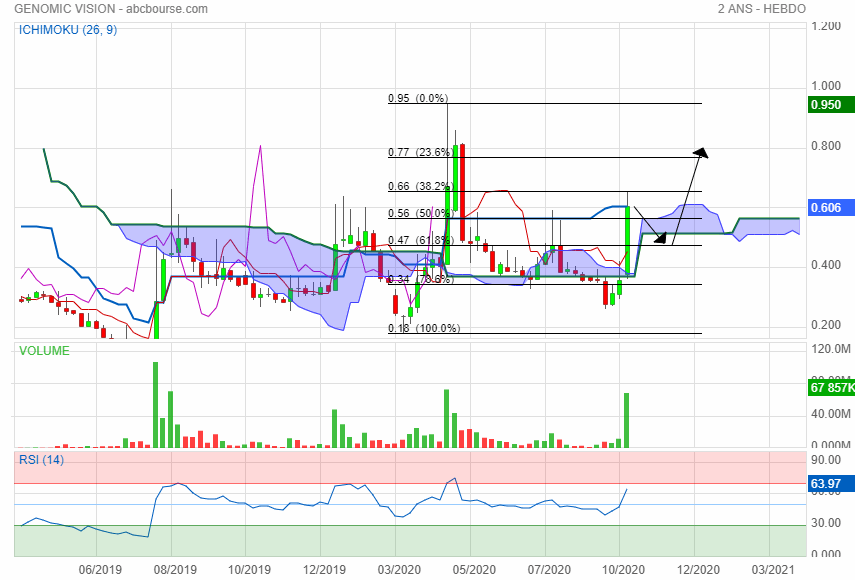855x580 pixels.
Task: Select the green 67 857K volume tag
Action: (x=831, y=388)
